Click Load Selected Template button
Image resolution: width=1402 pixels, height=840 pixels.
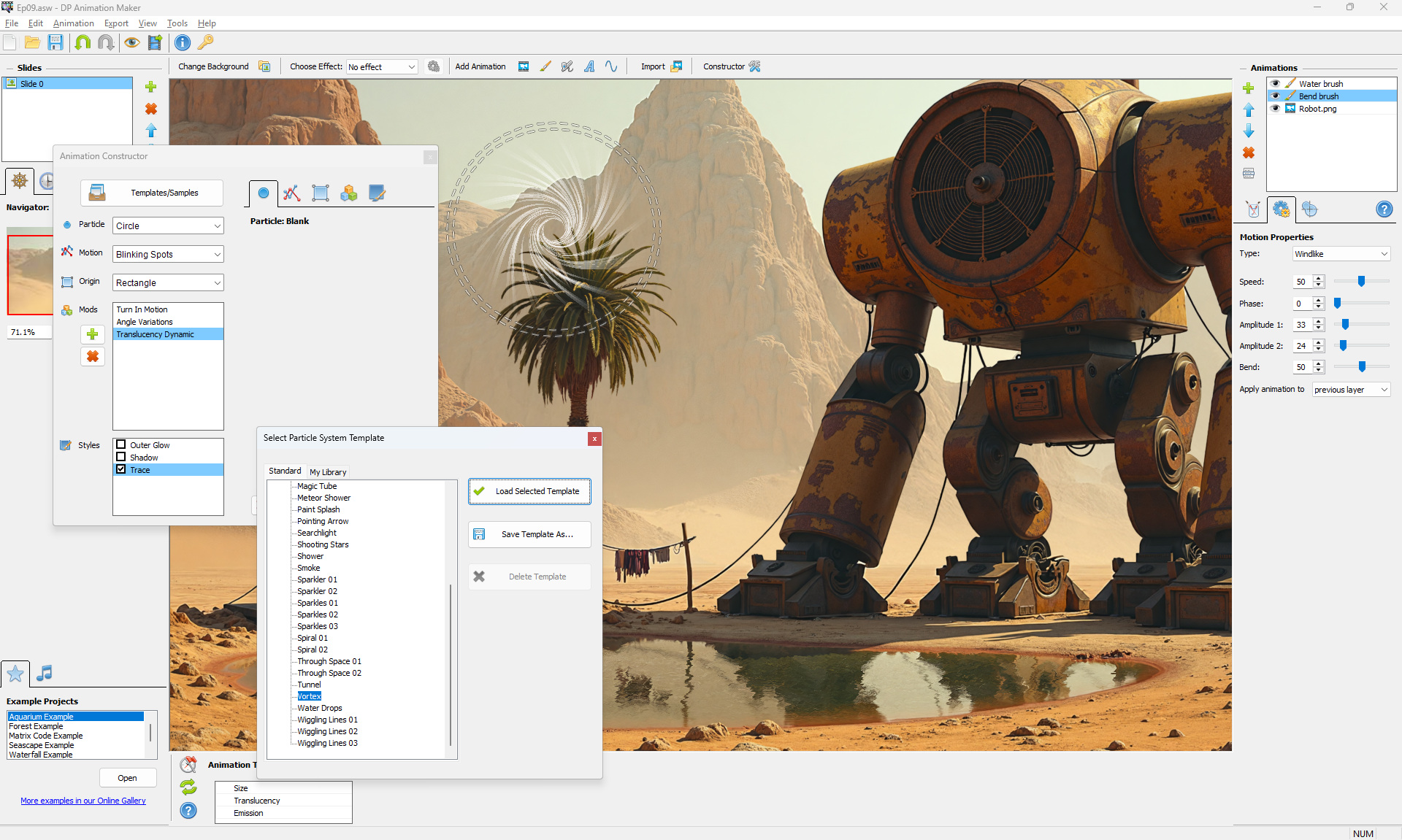click(529, 491)
